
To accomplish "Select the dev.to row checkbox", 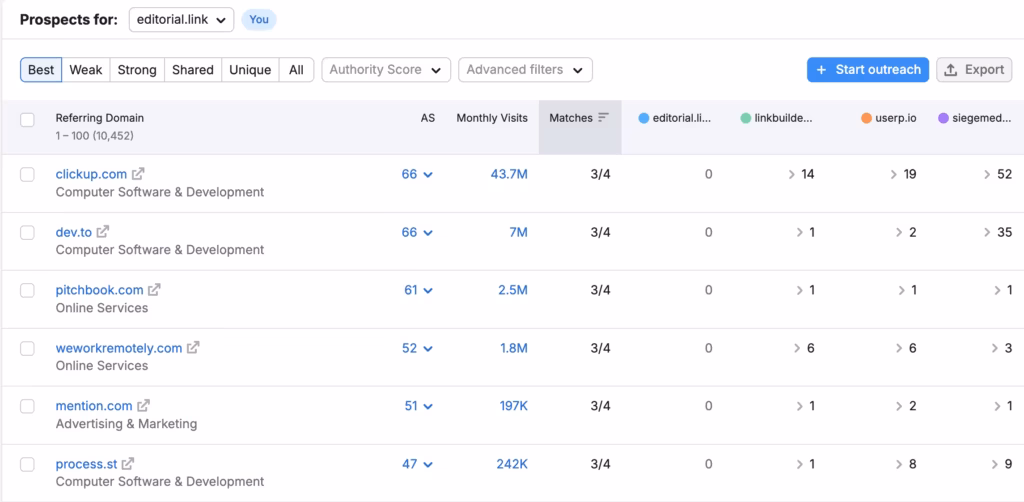I will pos(27,232).
